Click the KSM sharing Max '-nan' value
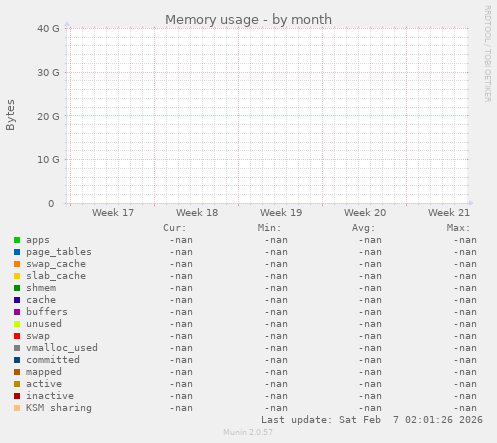497x443 pixels. (x=465, y=408)
